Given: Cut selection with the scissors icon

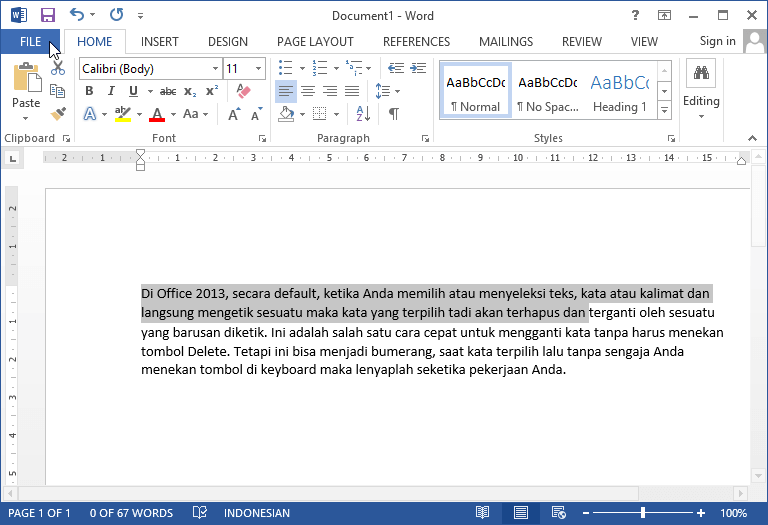Looking at the screenshot, I should (58, 68).
